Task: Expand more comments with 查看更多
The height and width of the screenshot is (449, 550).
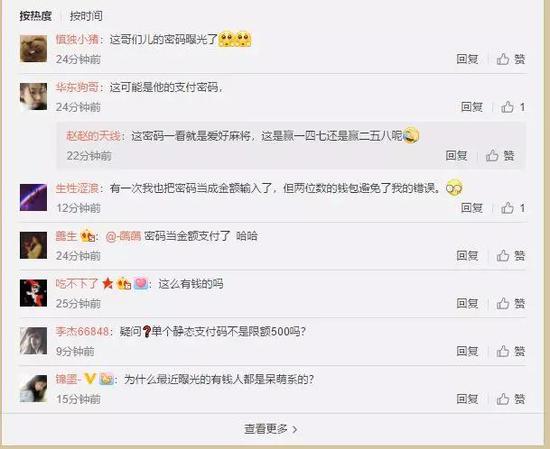Action: point(271,429)
